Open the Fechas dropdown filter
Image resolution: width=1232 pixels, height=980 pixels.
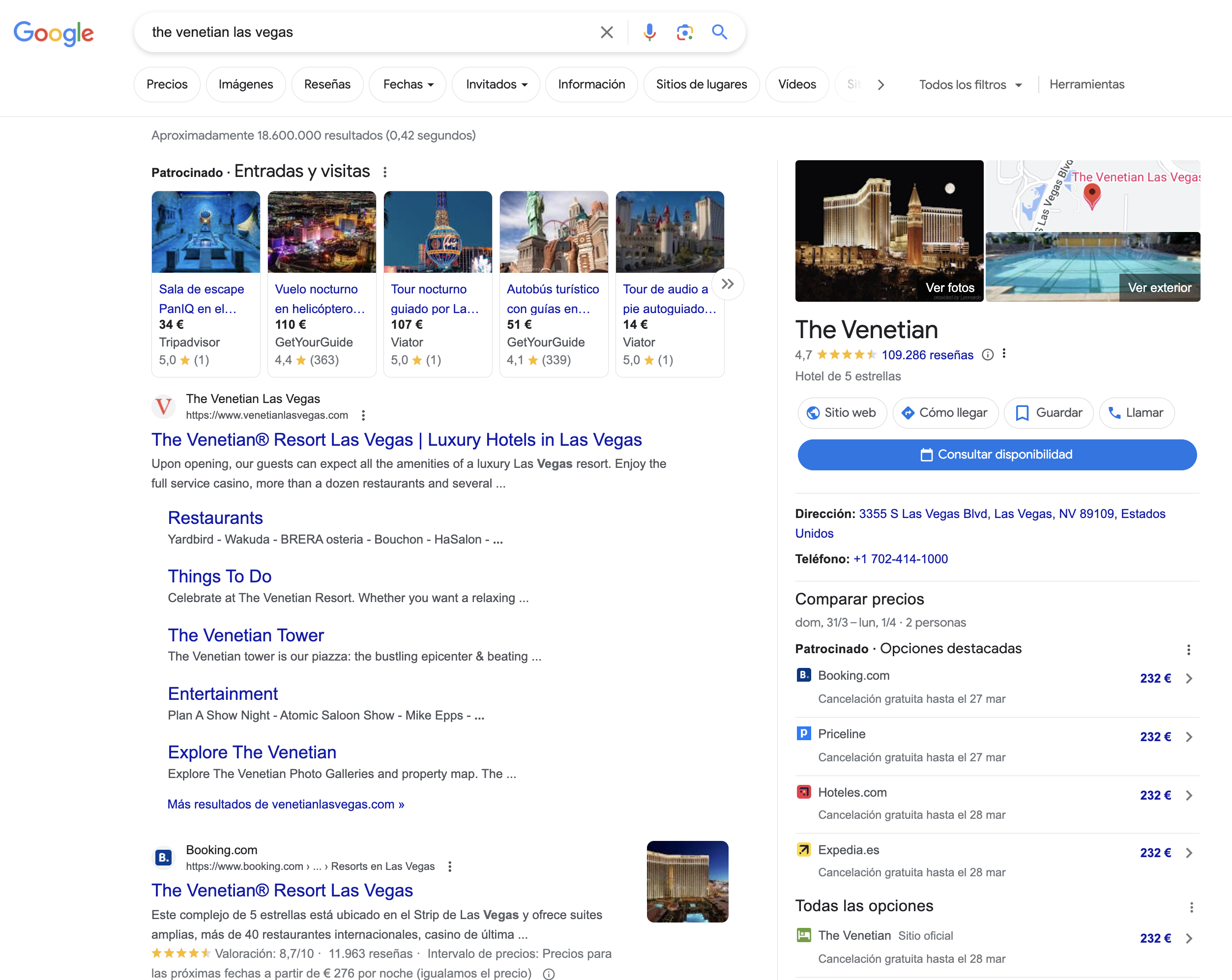408,85
